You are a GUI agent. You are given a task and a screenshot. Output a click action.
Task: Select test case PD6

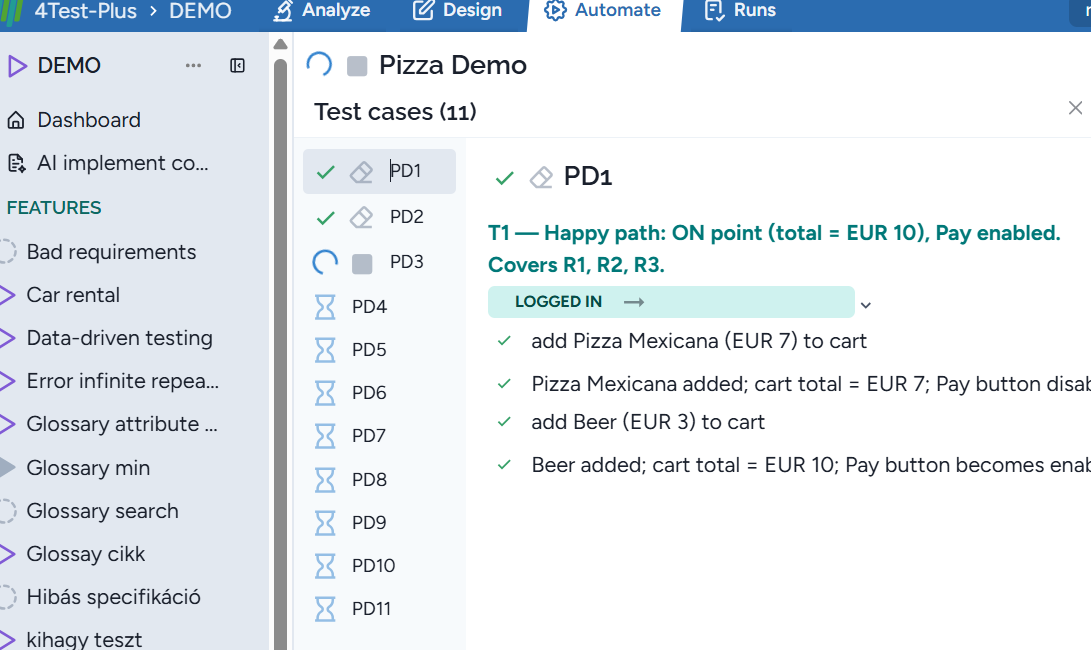369,393
